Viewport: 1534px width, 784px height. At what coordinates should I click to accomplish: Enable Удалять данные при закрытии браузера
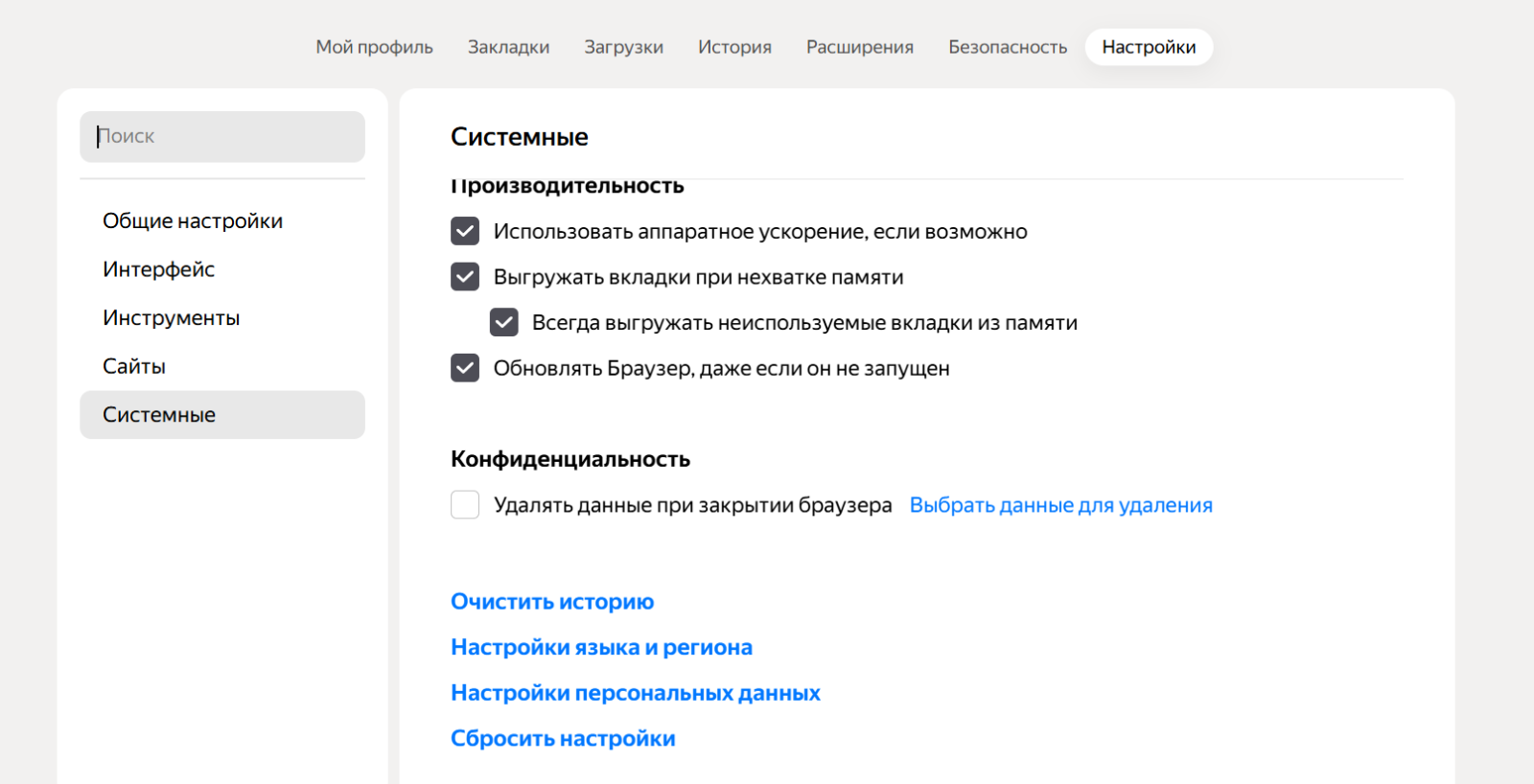(465, 504)
